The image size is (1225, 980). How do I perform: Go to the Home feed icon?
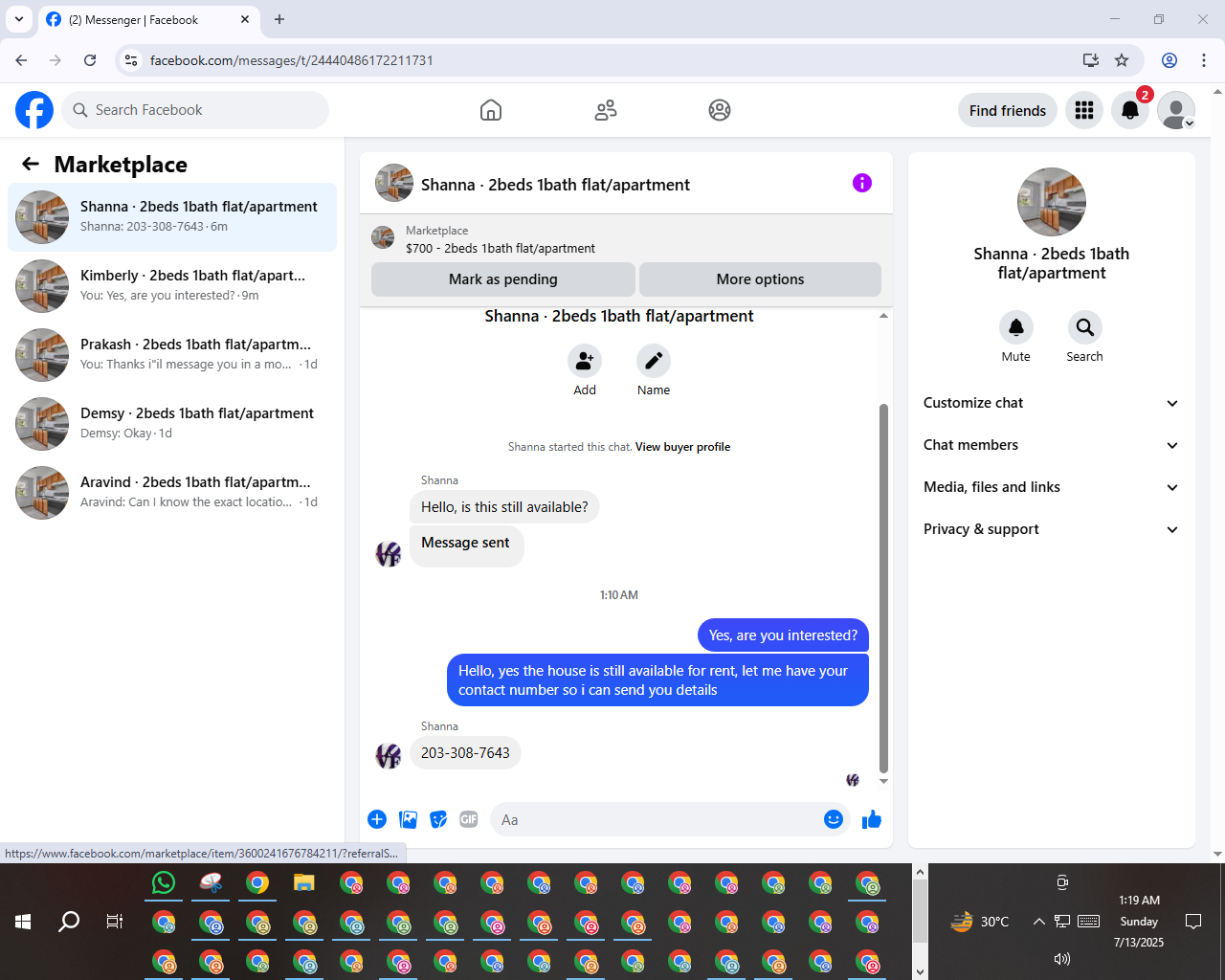tap(491, 110)
